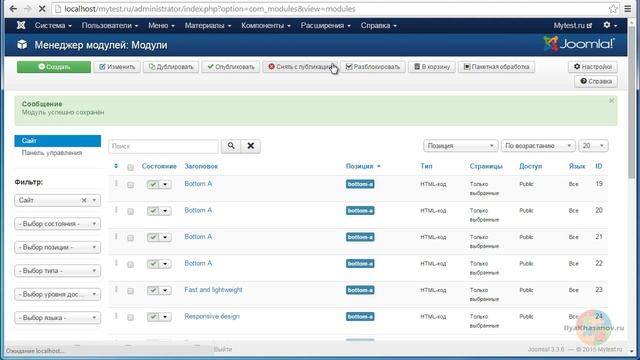Image resolution: width=640 pixels, height=360 pixels.
Task: Check the checkbox for module ID 21
Action: 130,238
